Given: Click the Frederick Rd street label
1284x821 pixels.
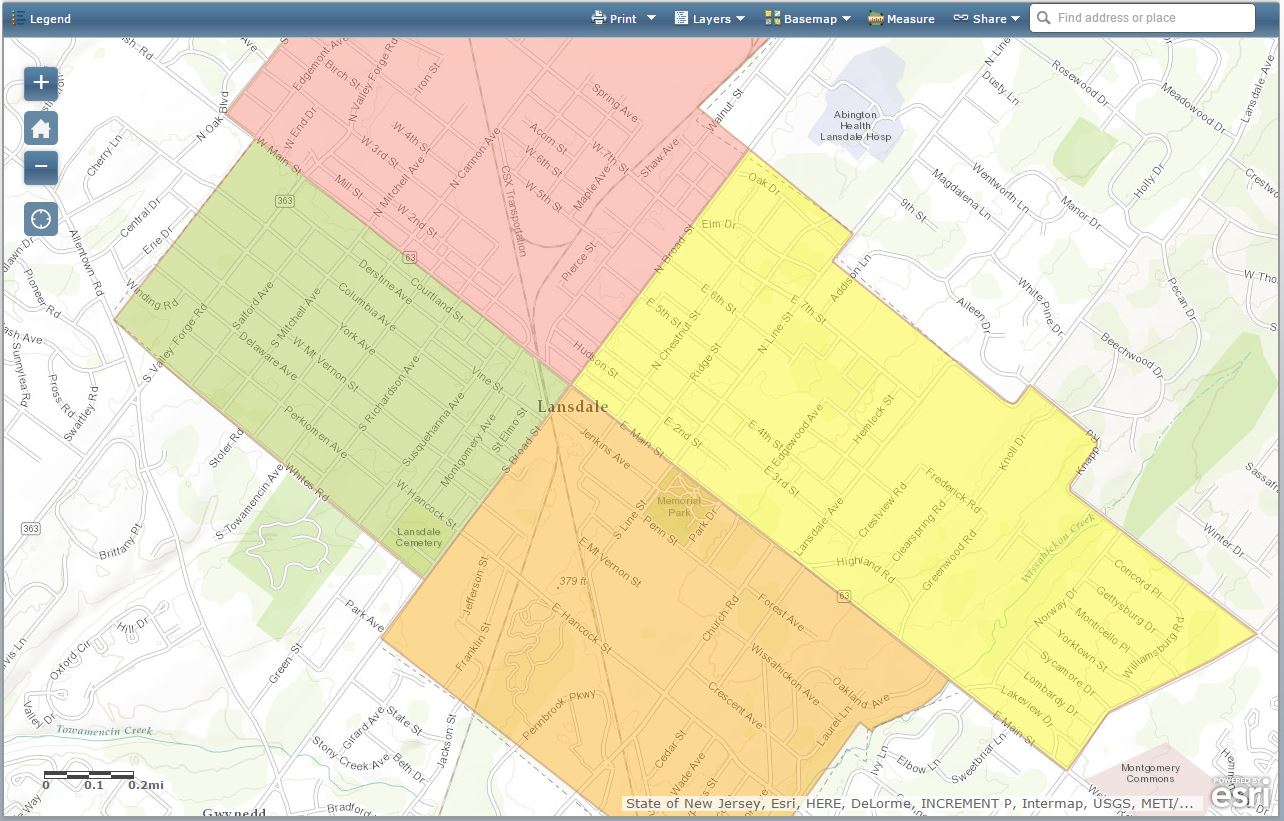Looking at the screenshot, I should pos(953,491).
